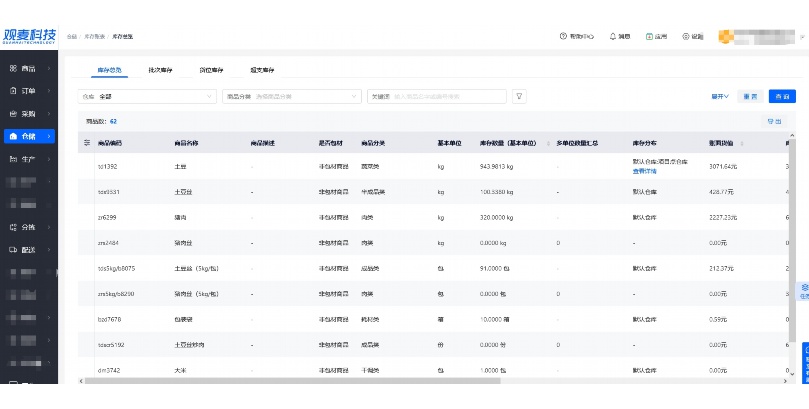This screenshot has width=809, height=409.
Task: Click the 商品名称 column header
Action: pos(187,143)
